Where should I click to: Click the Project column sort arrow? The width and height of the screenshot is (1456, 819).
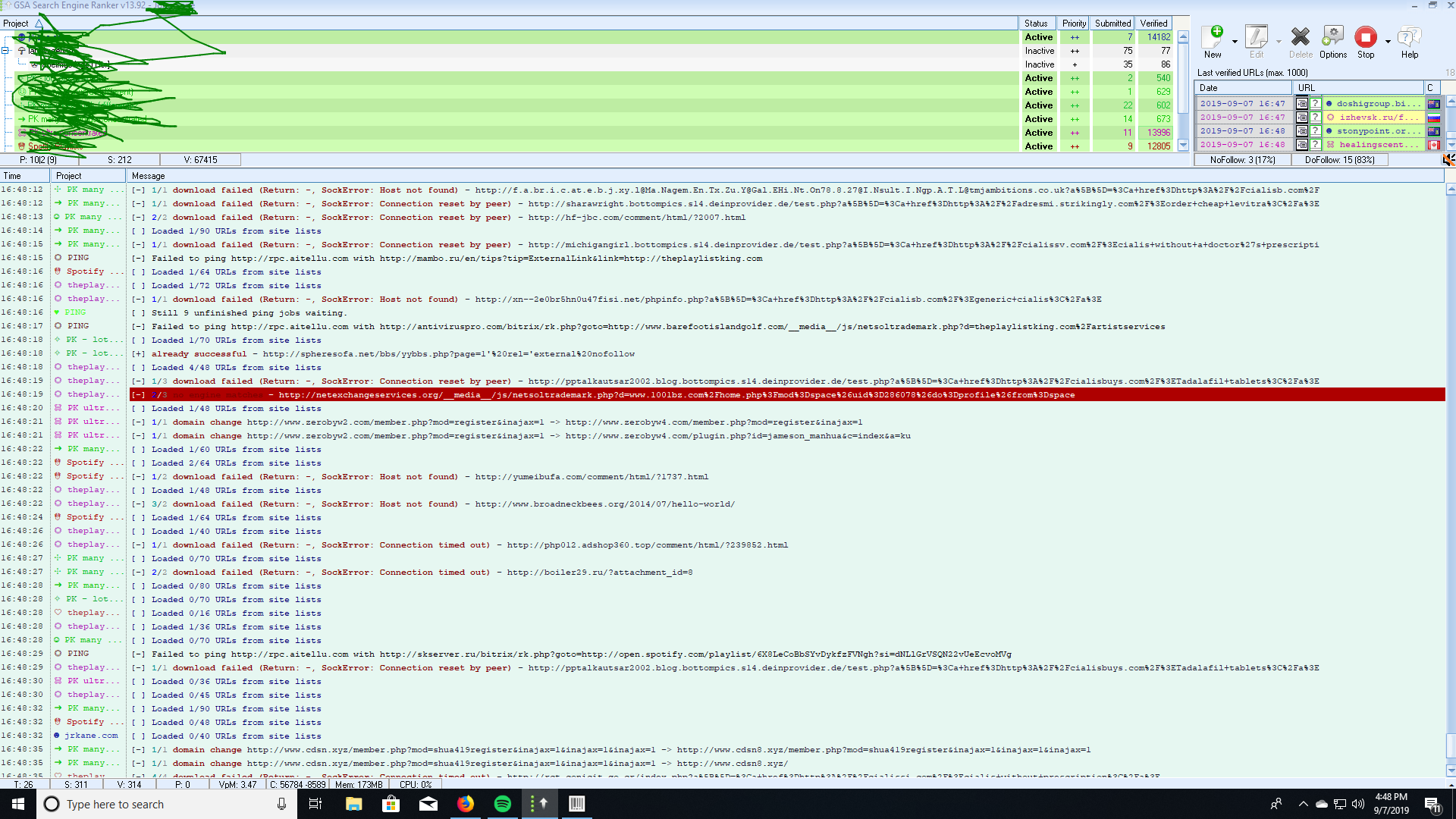pyautogui.click(x=39, y=24)
